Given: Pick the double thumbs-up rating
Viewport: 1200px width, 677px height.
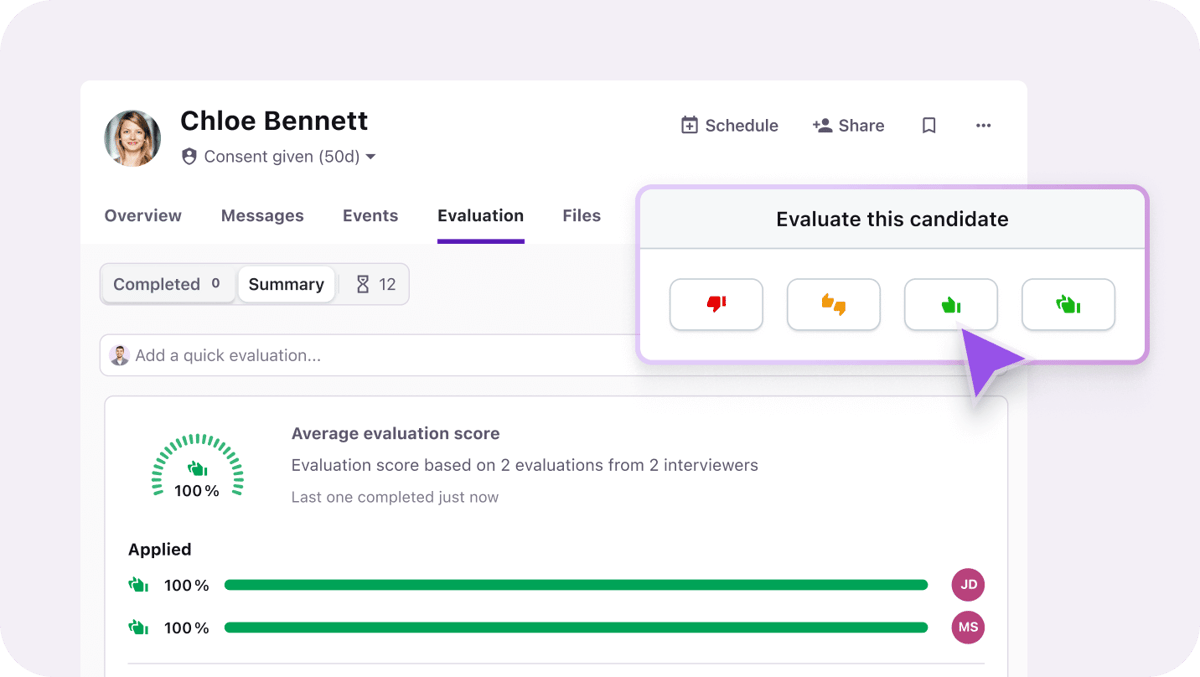Looking at the screenshot, I should coord(1068,304).
